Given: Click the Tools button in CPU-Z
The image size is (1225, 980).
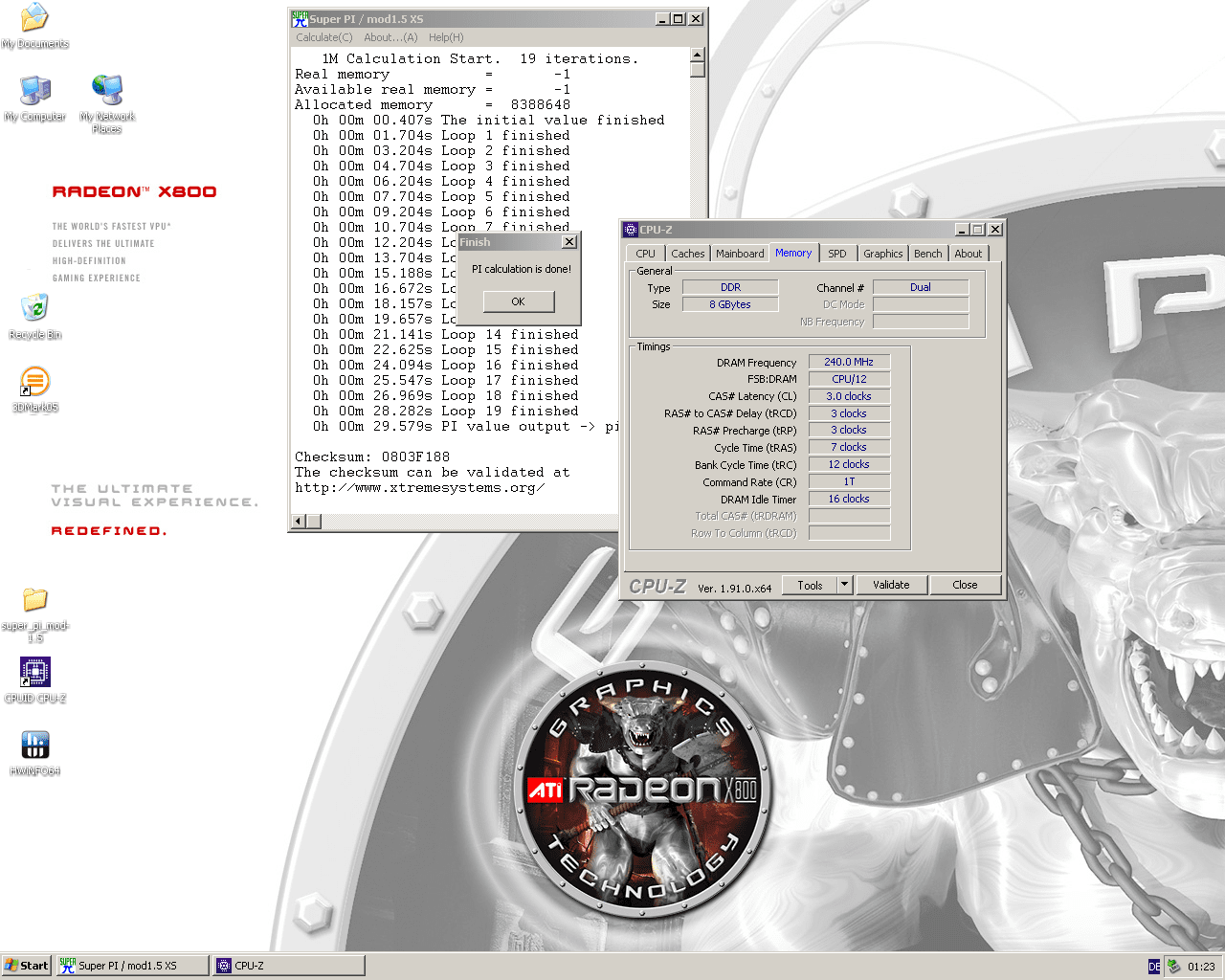Looking at the screenshot, I should point(810,585).
